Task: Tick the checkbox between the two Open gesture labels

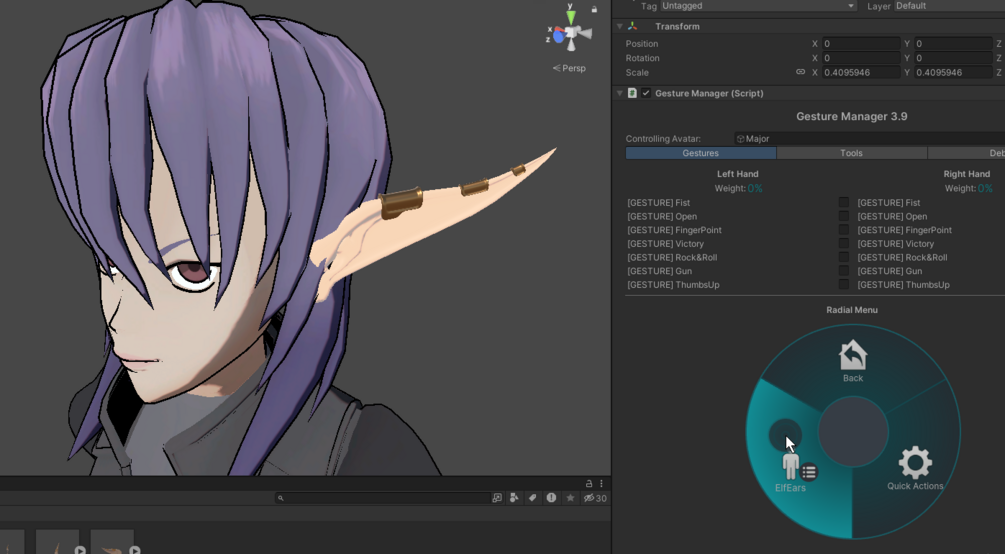Action: (843, 216)
